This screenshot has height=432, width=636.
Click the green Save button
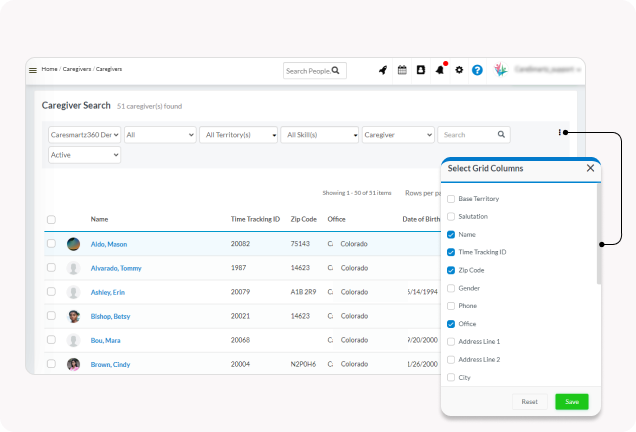[x=571, y=401]
